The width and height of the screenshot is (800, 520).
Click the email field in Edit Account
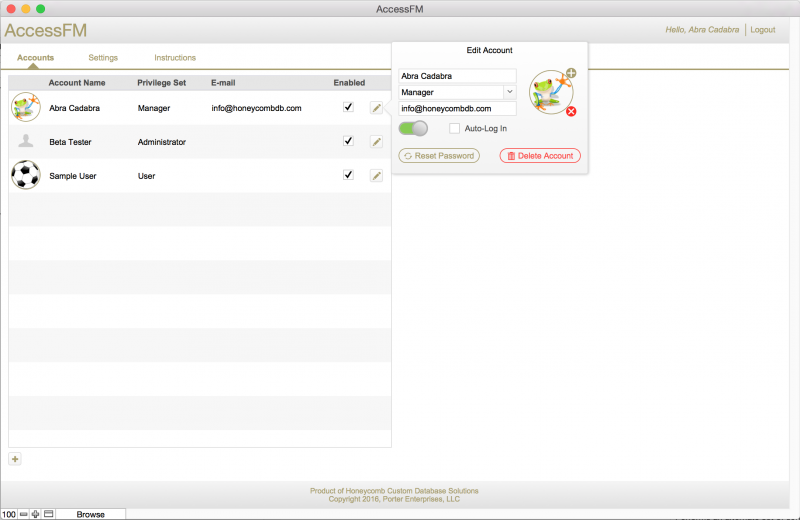click(x=457, y=108)
